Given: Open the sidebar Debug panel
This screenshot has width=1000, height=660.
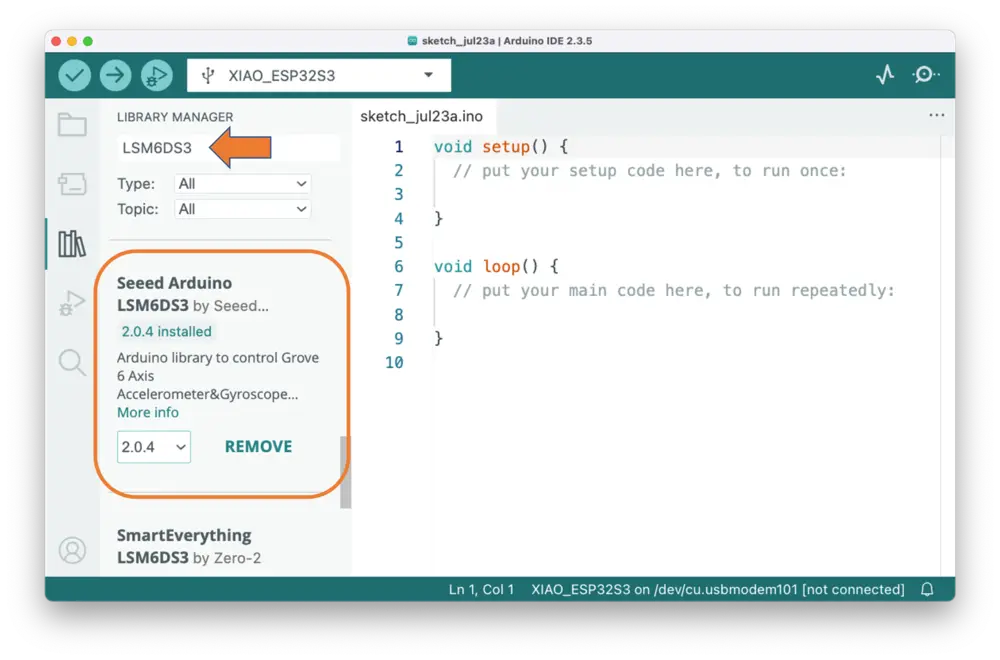Looking at the screenshot, I should click(72, 303).
